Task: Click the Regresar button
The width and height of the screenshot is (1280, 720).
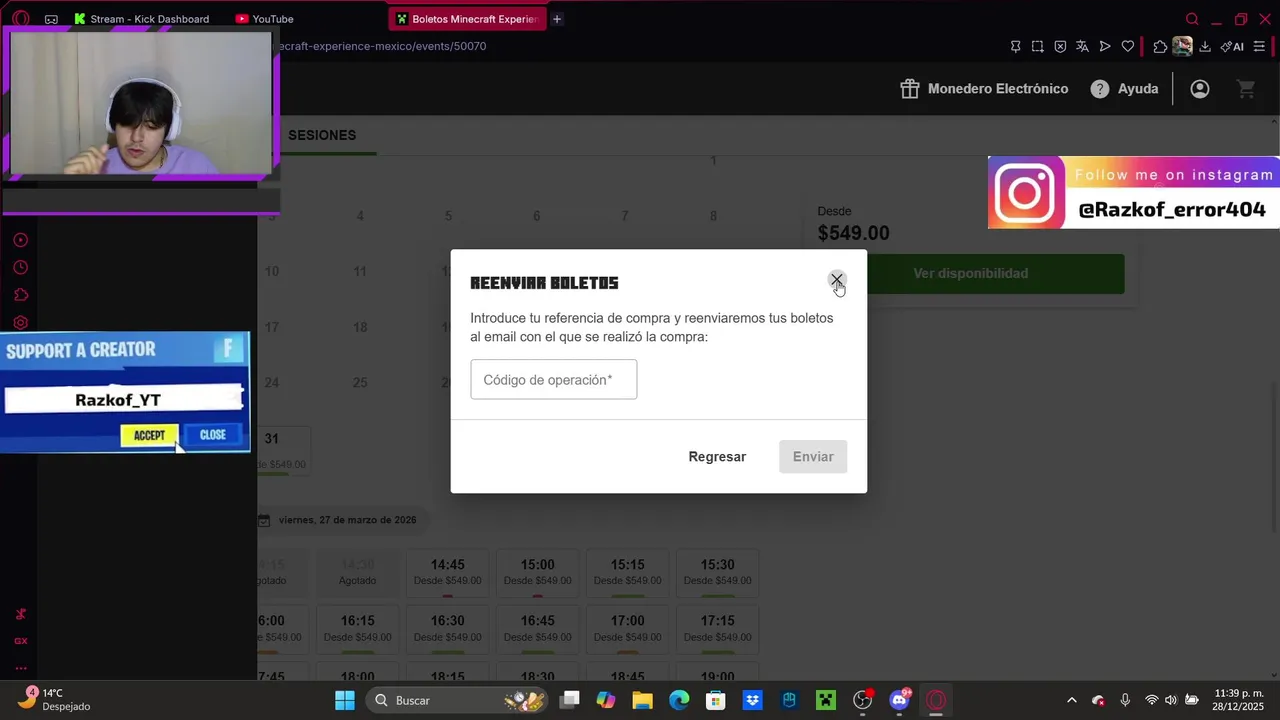Action: point(717,457)
